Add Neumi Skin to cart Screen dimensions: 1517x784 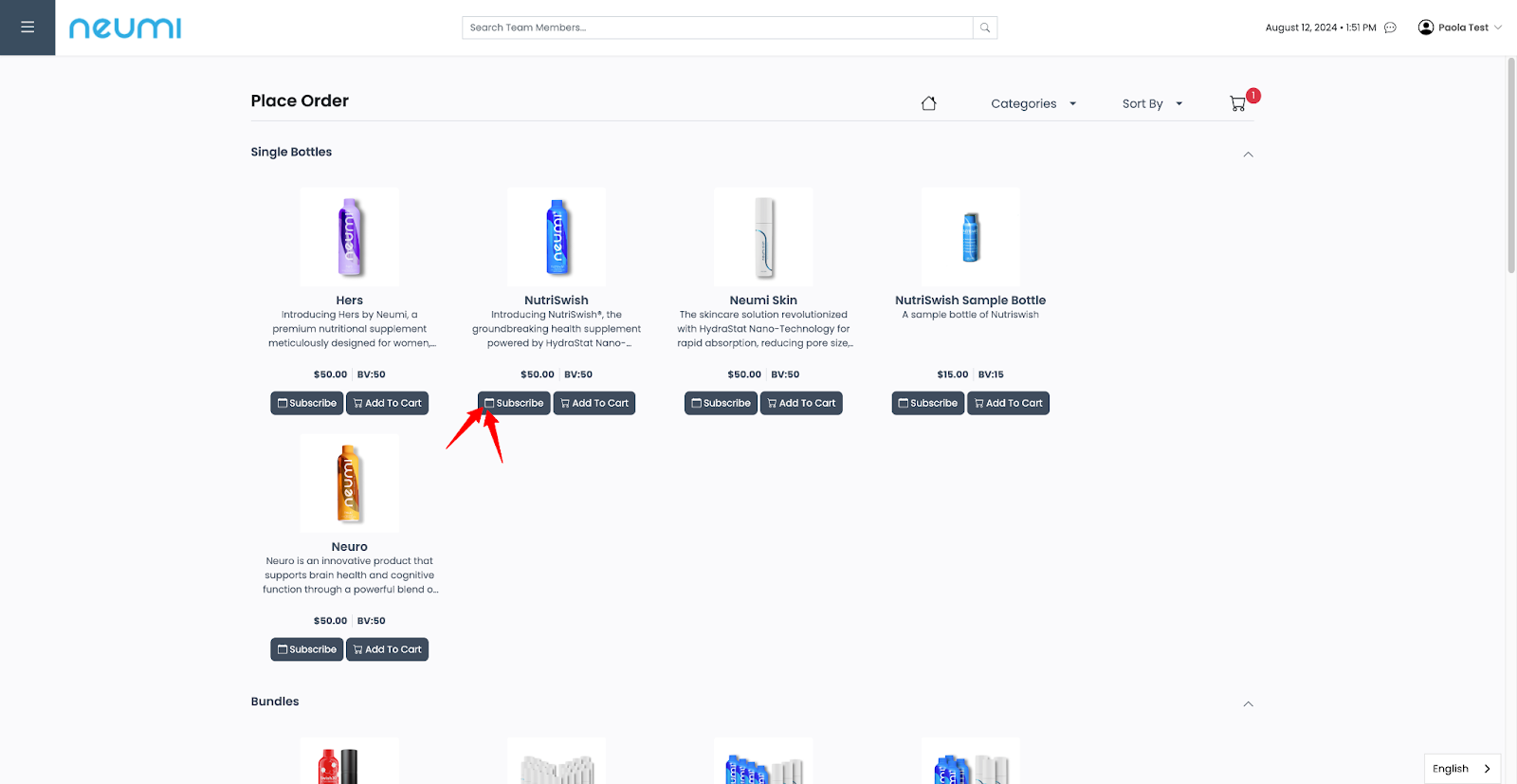(x=801, y=403)
